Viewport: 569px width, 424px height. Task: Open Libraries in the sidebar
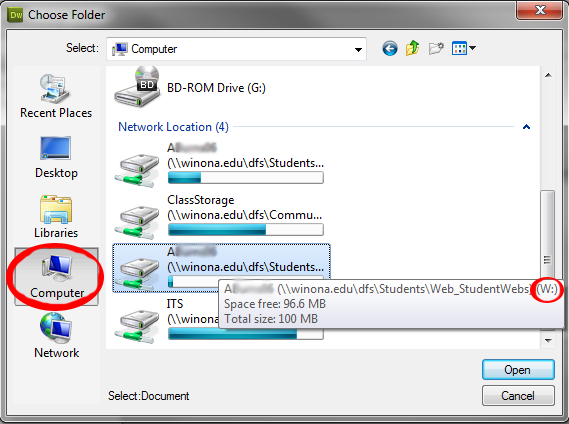tap(56, 217)
